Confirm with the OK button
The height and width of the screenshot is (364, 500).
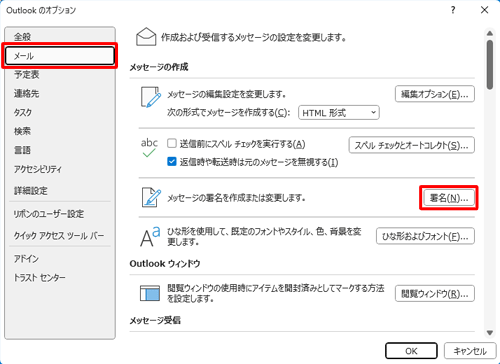pos(411,351)
